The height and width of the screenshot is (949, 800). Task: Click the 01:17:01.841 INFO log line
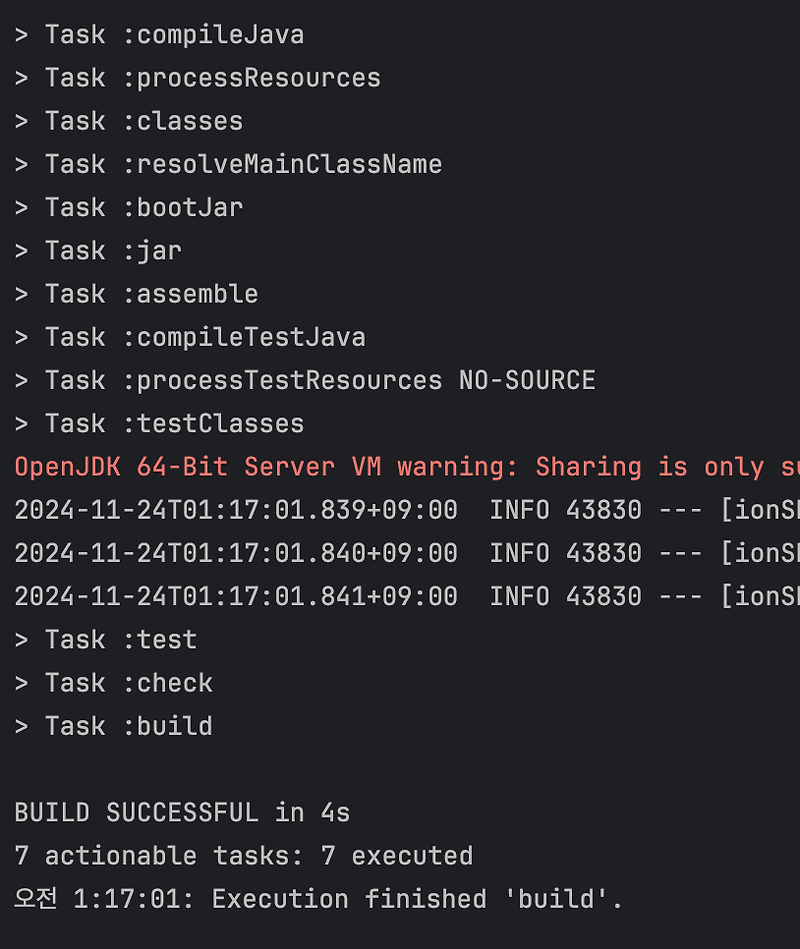point(407,597)
